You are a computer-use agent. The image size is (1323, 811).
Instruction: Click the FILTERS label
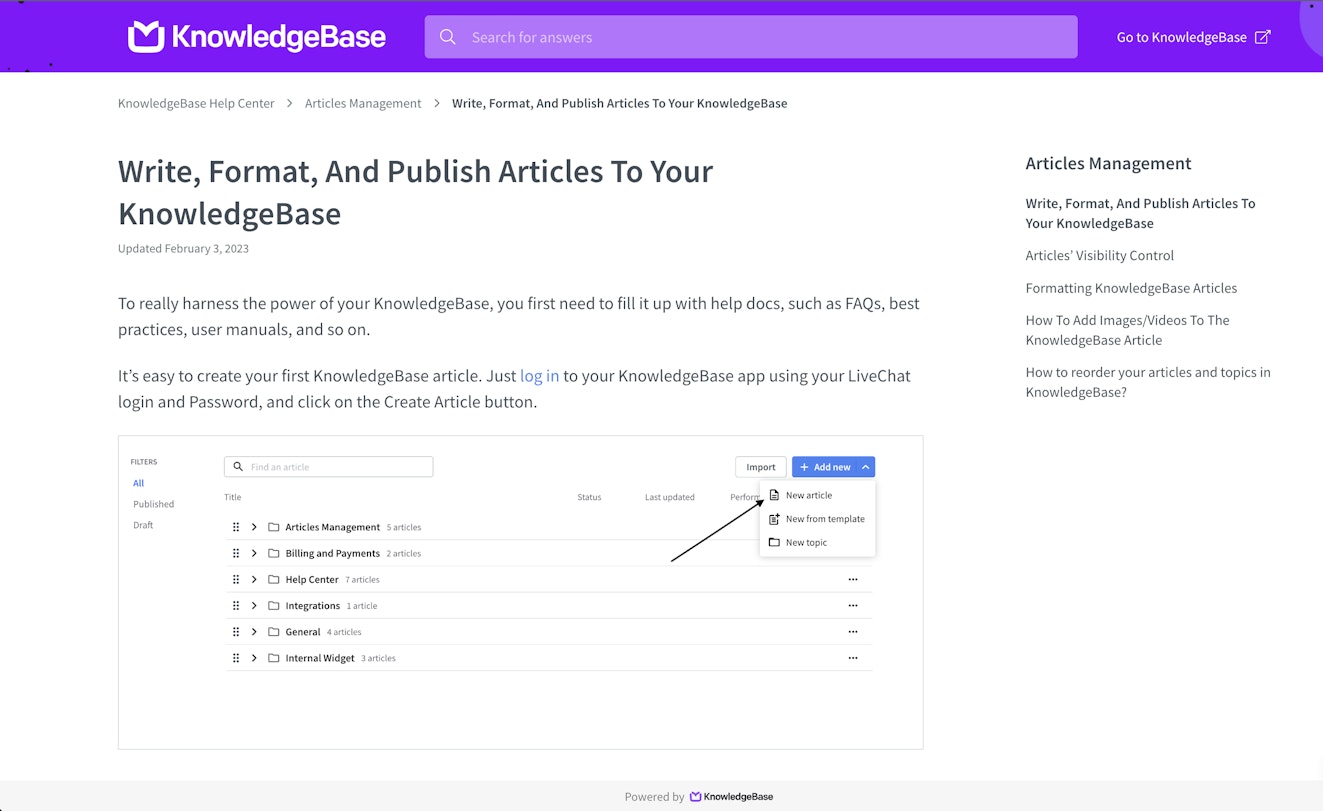(144, 462)
